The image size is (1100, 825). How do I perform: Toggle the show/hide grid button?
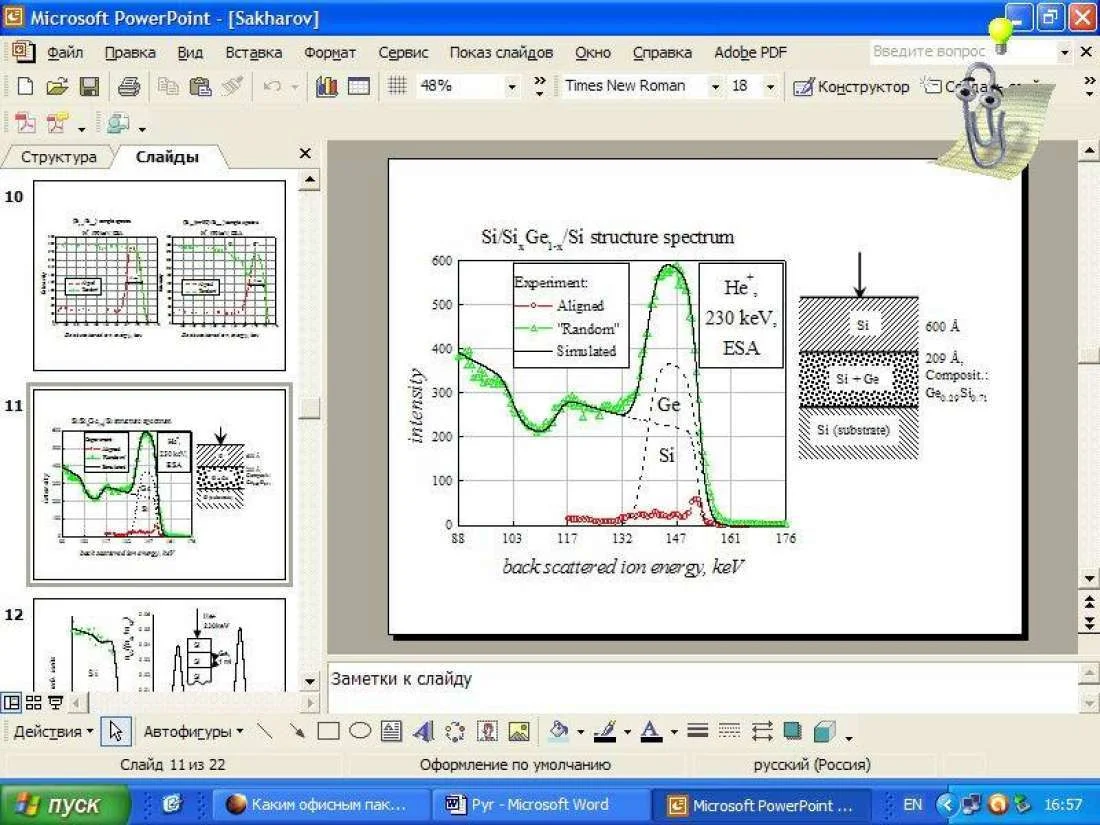coord(397,87)
